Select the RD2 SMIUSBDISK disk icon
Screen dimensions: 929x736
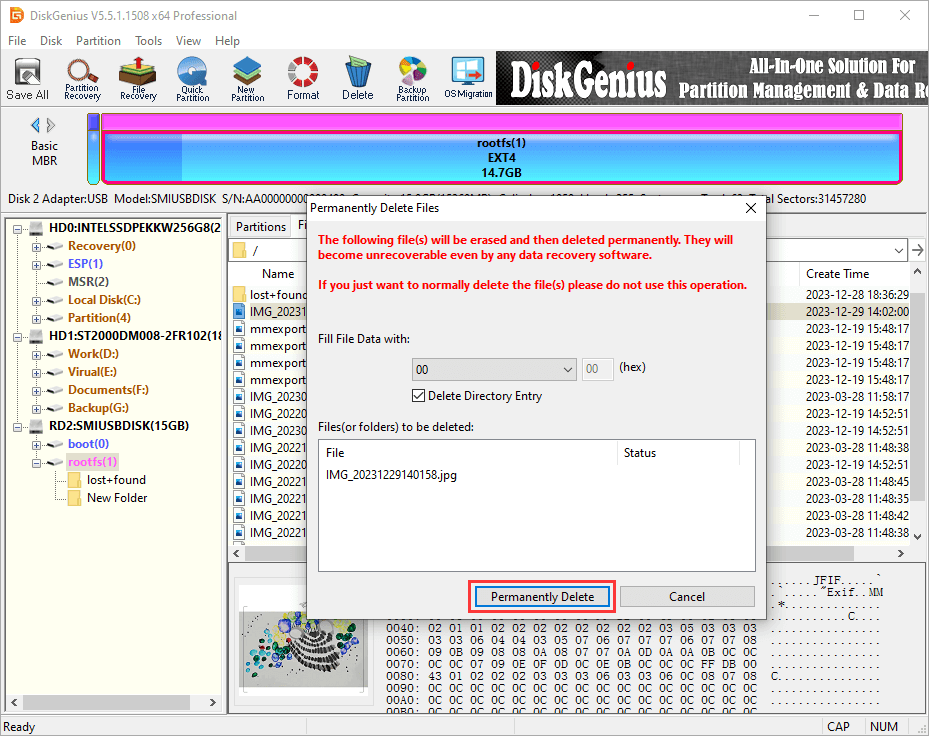click(37, 426)
